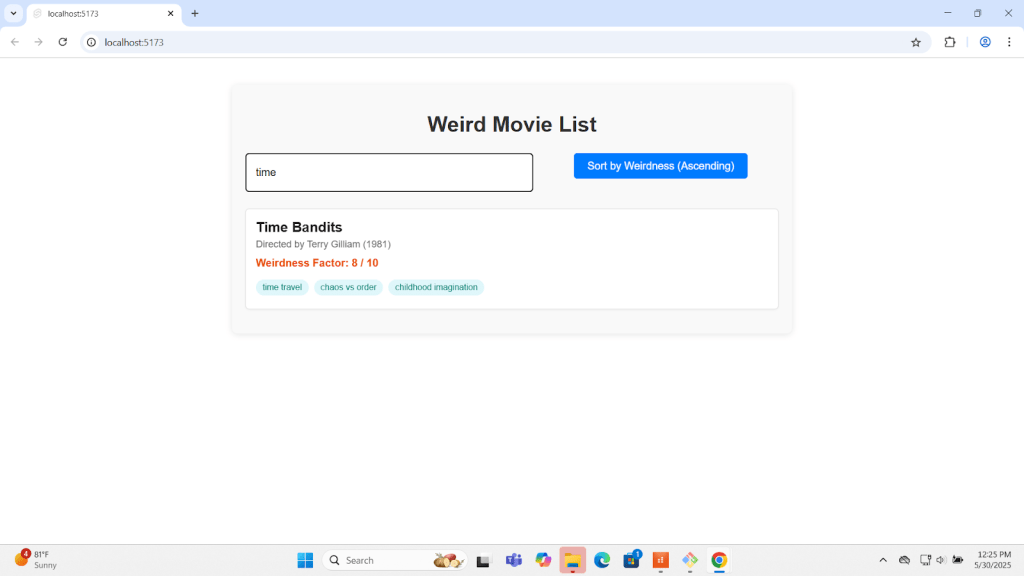Click the back navigation arrow
This screenshot has height=576, width=1024.
click(14, 42)
